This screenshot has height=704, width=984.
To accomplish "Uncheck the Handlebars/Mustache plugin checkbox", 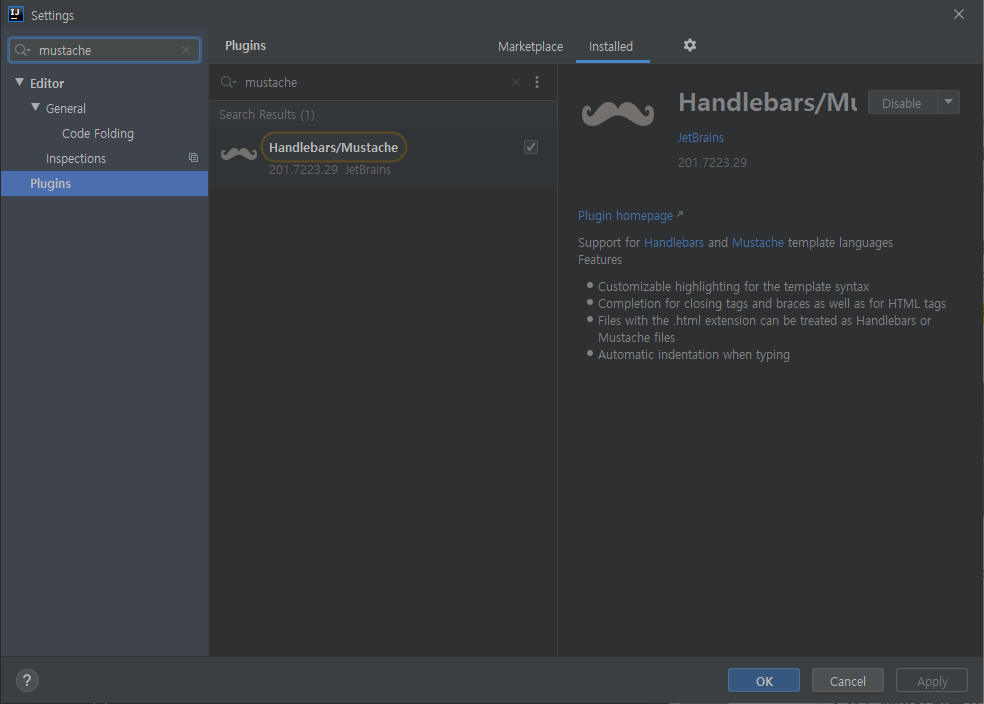I will pyautogui.click(x=531, y=147).
